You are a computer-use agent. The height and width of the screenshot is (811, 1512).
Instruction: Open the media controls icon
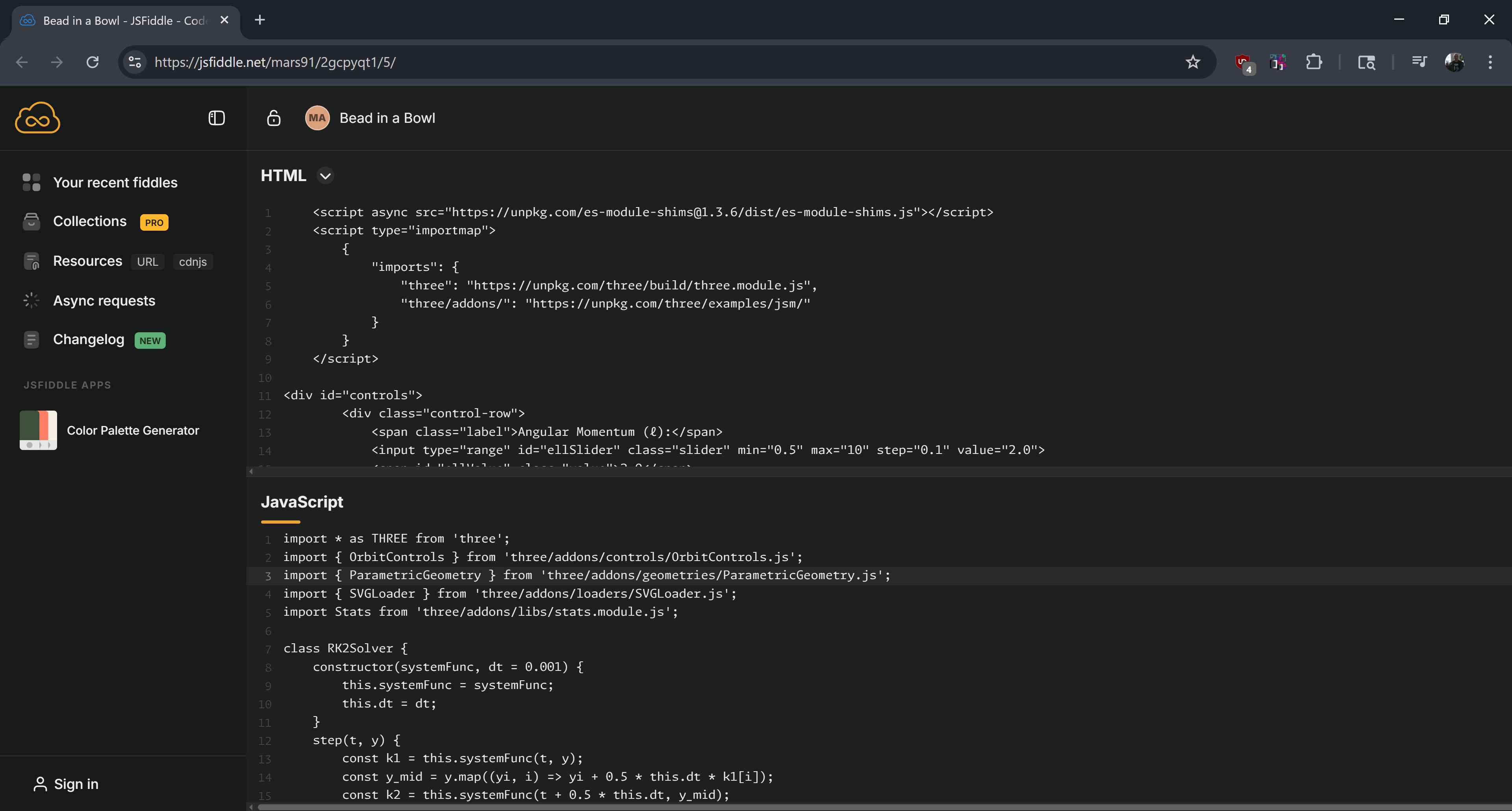point(1419,62)
